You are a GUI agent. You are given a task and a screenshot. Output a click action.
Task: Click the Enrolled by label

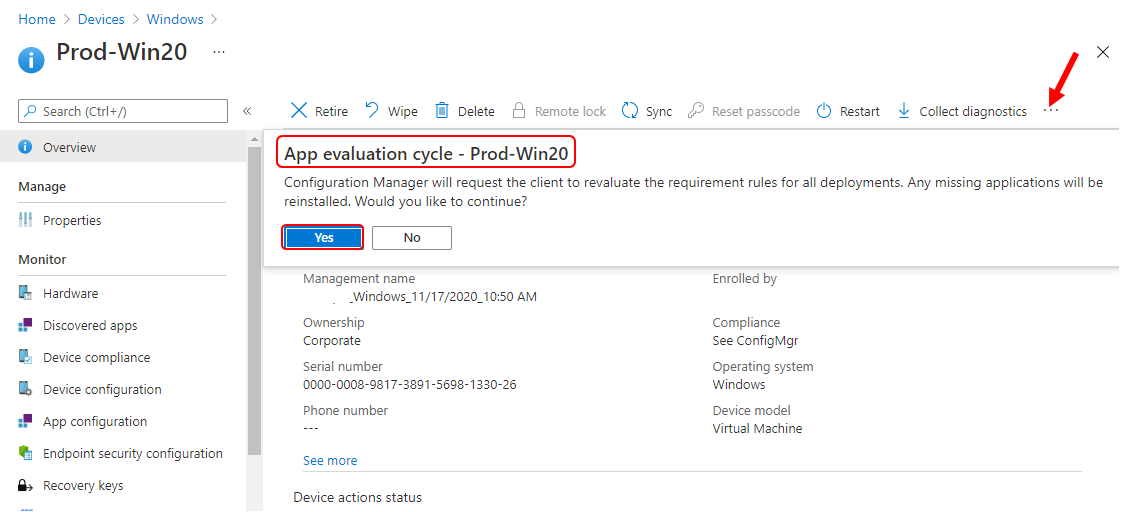pos(744,279)
